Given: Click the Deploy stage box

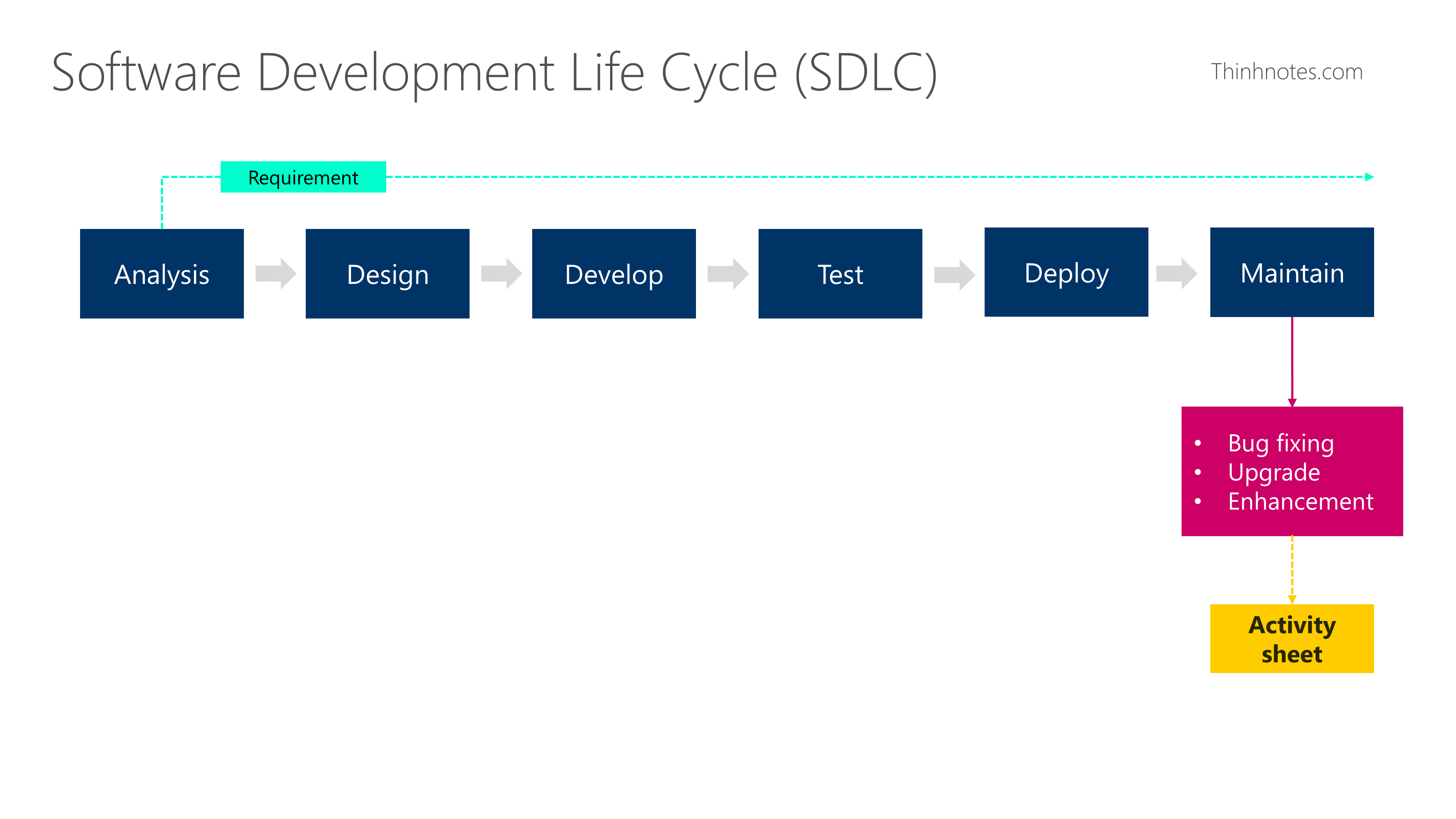Looking at the screenshot, I should click(1066, 272).
